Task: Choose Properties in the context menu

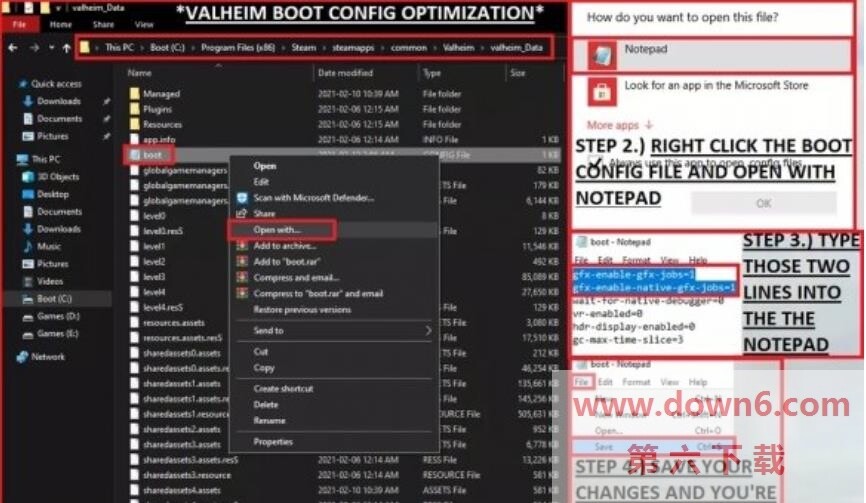Action: click(273, 442)
